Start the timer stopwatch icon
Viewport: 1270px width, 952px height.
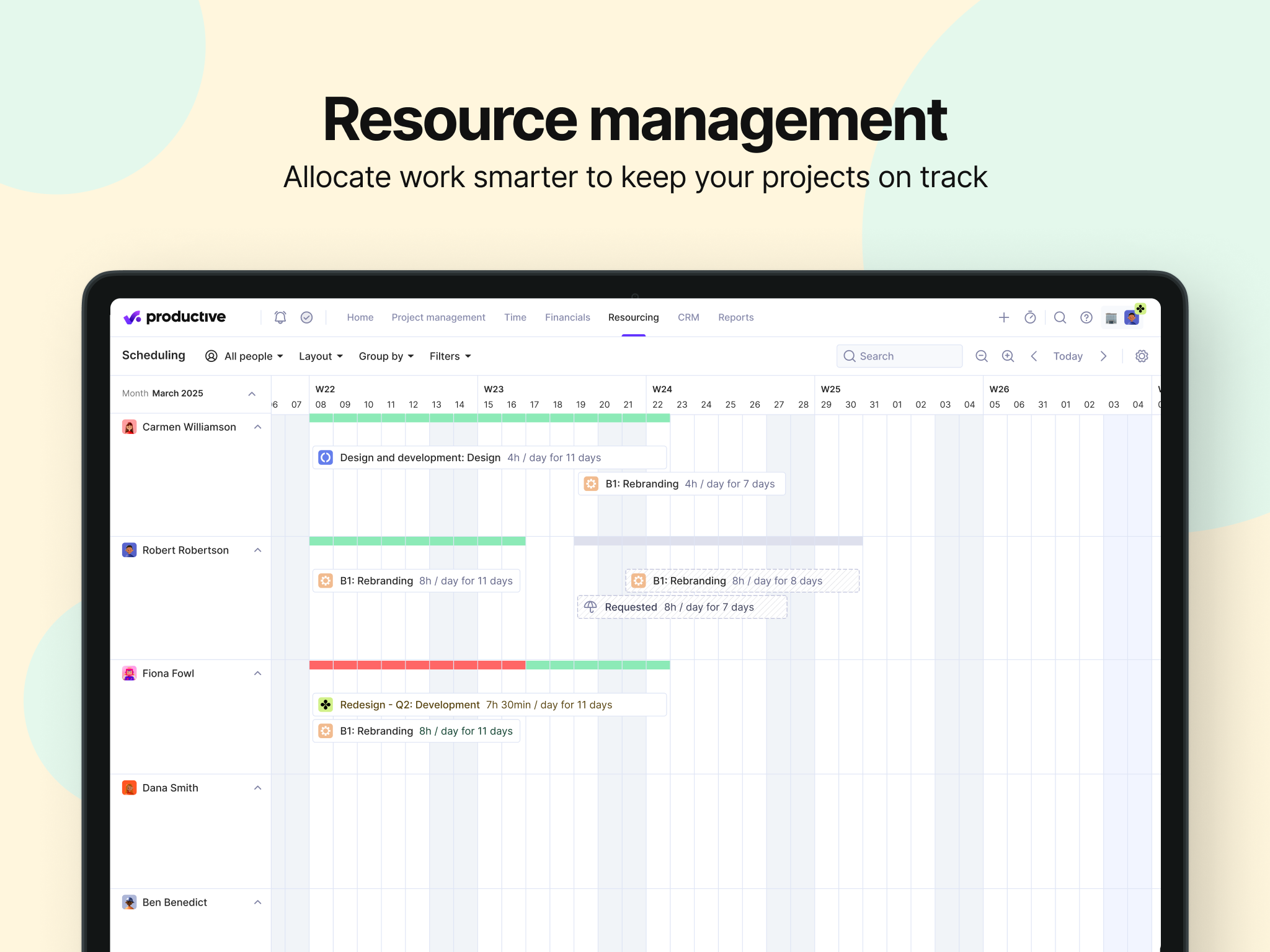(1030, 317)
